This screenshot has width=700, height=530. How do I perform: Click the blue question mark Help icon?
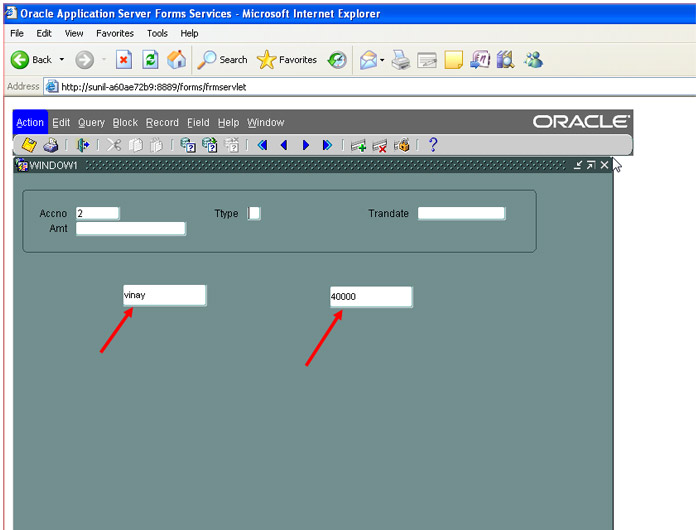433,145
